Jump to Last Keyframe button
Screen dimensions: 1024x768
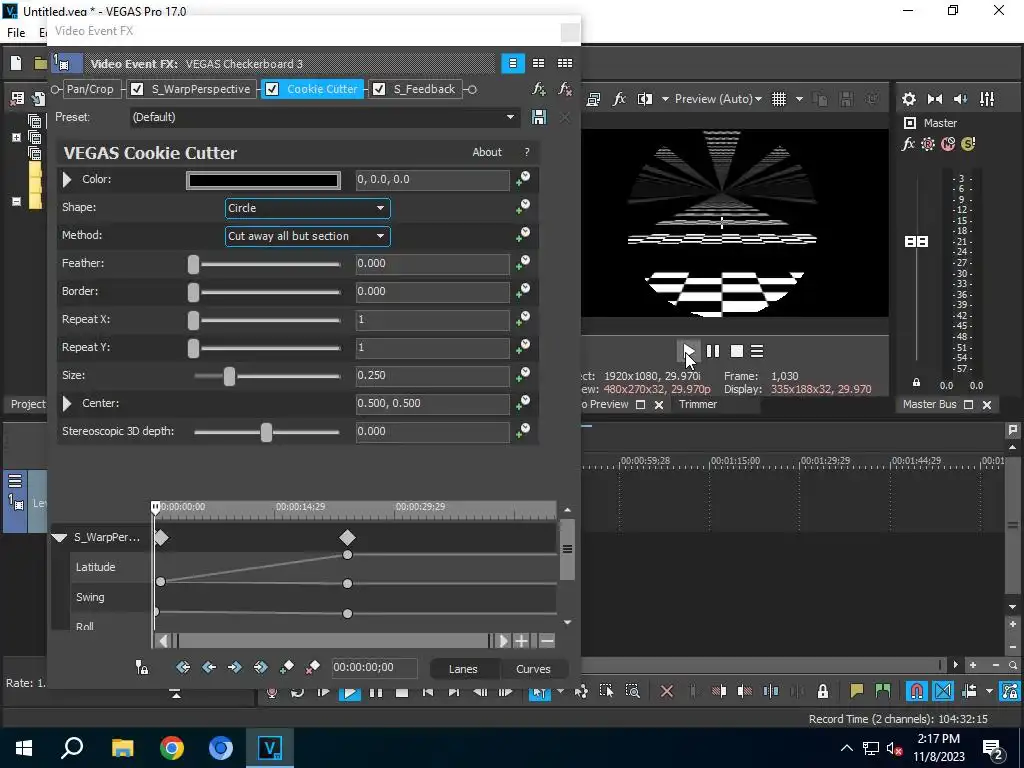[261, 667]
